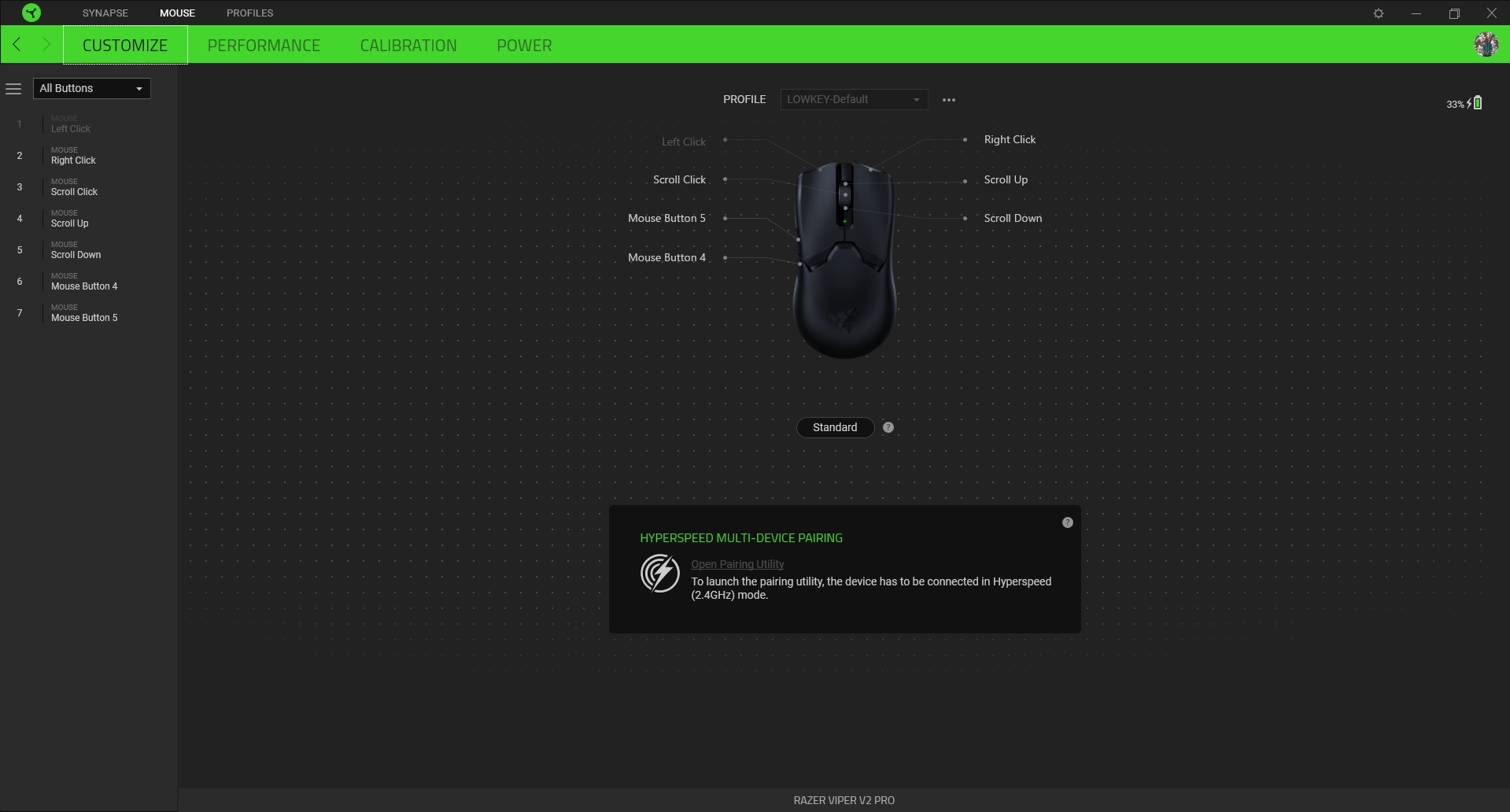Switch to the MOUSE tab
This screenshot has height=812, width=1510.
[178, 13]
